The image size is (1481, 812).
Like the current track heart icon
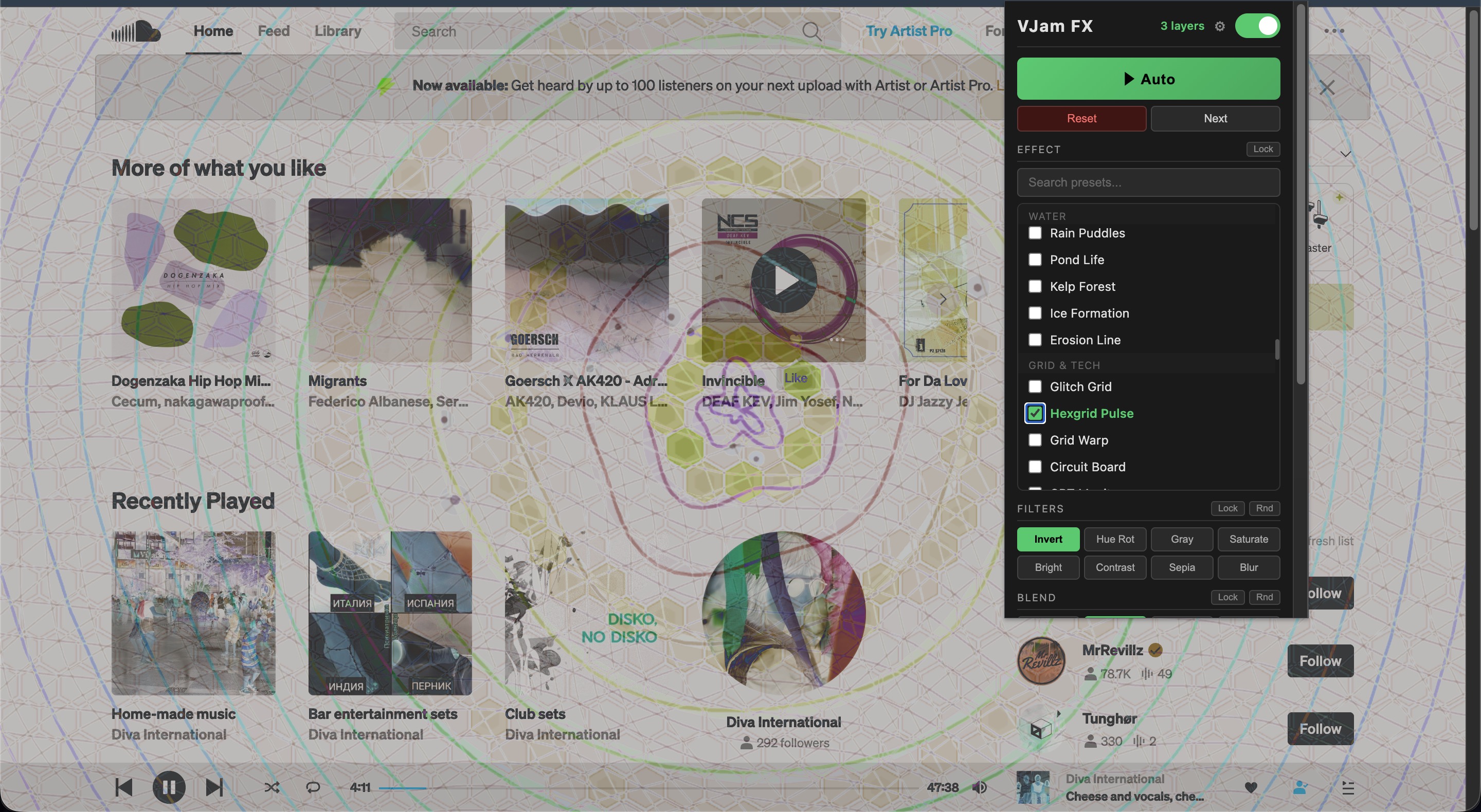[x=1251, y=787]
